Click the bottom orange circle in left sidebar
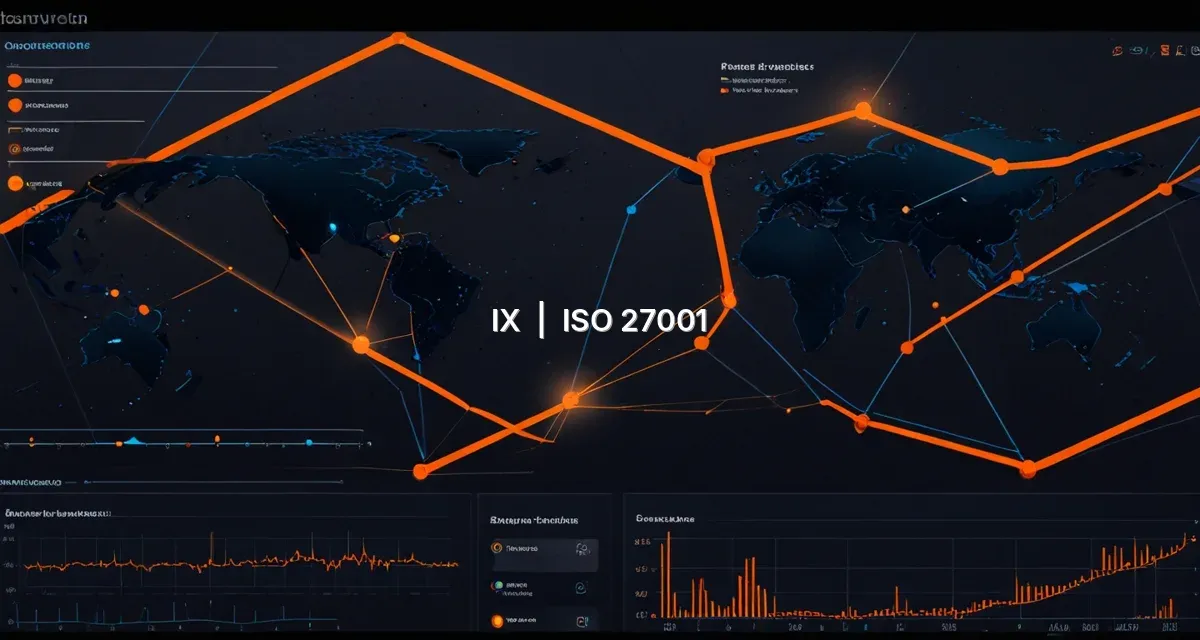 tap(14, 183)
